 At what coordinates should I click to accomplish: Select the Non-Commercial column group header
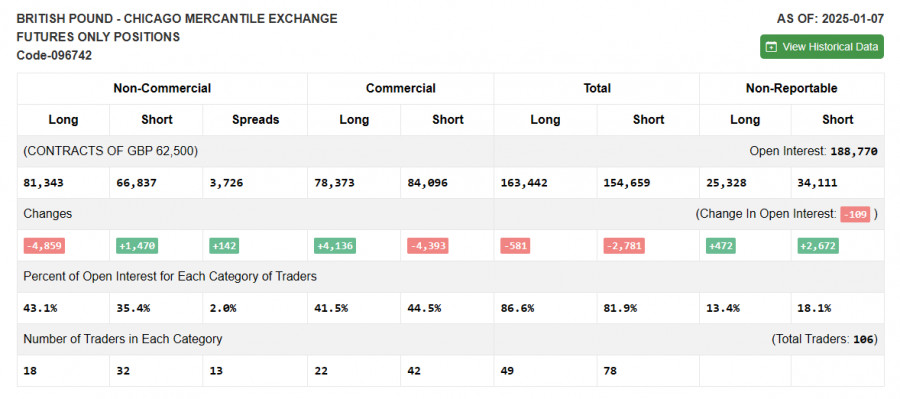point(162,88)
